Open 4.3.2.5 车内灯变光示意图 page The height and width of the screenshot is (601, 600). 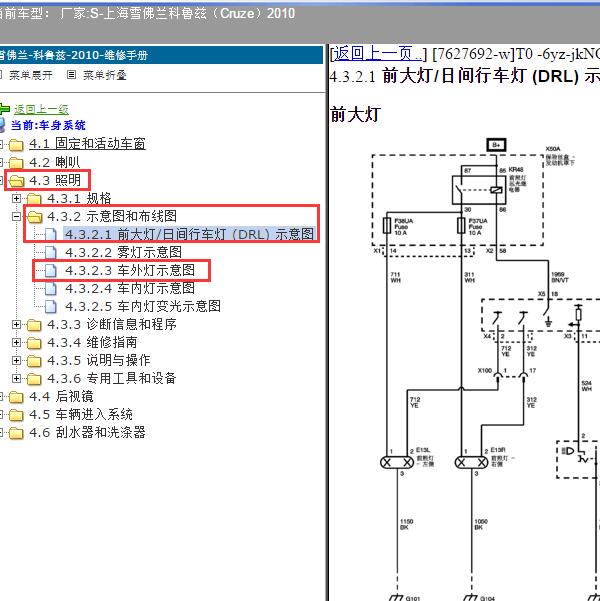click(143, 306)
